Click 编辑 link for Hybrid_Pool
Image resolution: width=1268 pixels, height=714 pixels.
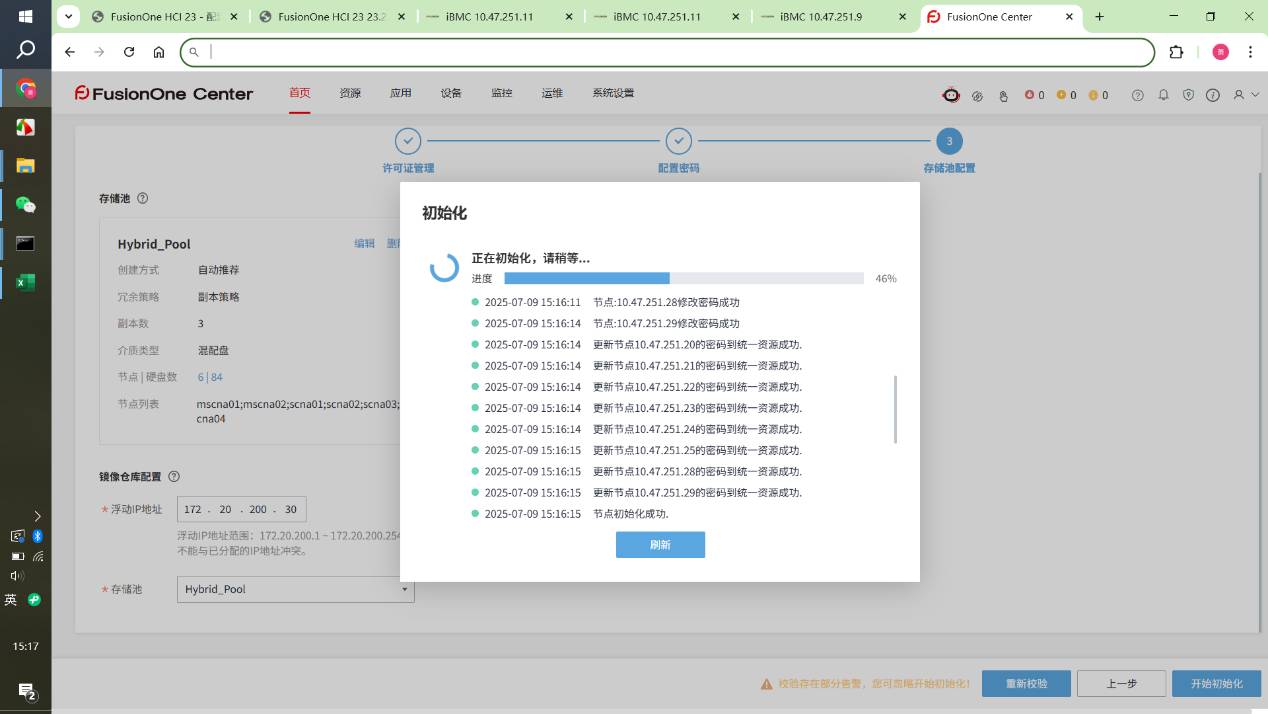coord(365,244)
